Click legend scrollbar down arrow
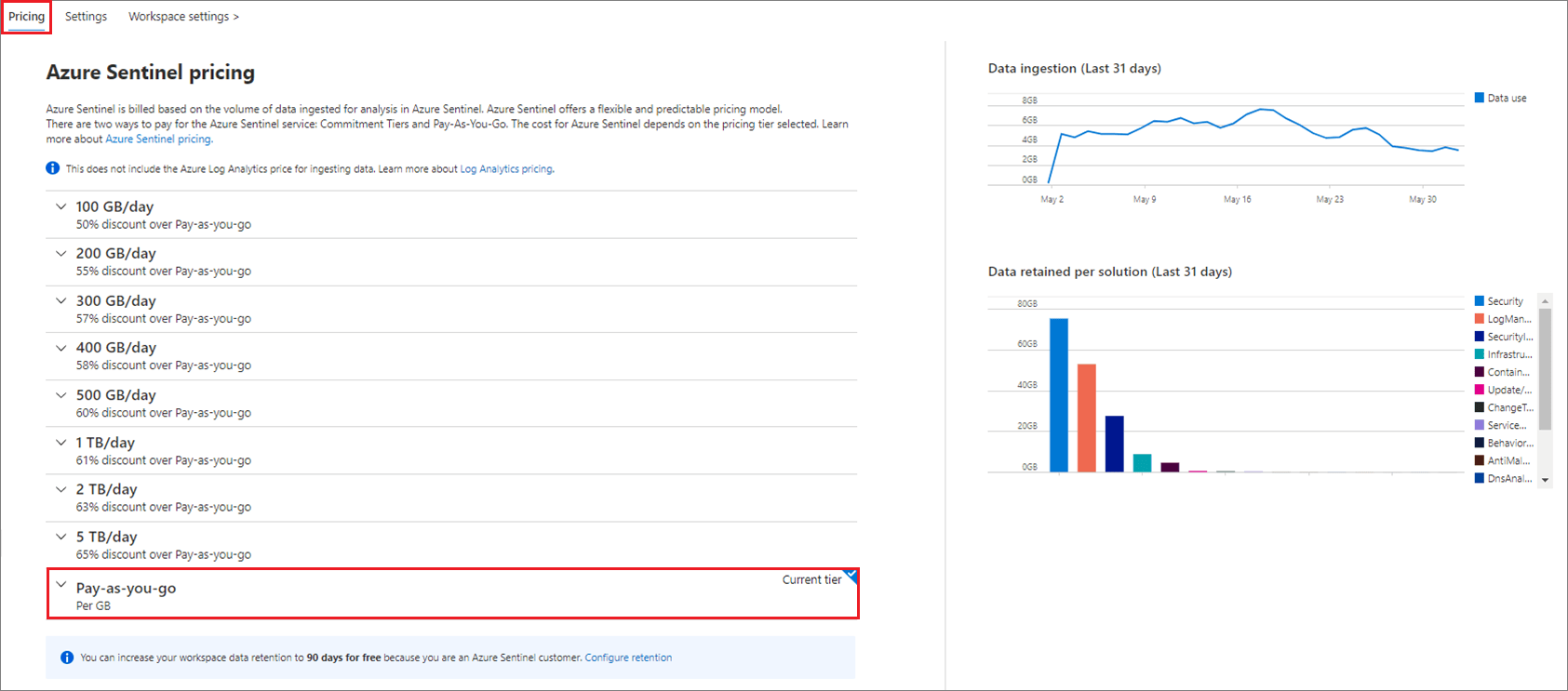Screen dimensions: 1568x691 1546,481
